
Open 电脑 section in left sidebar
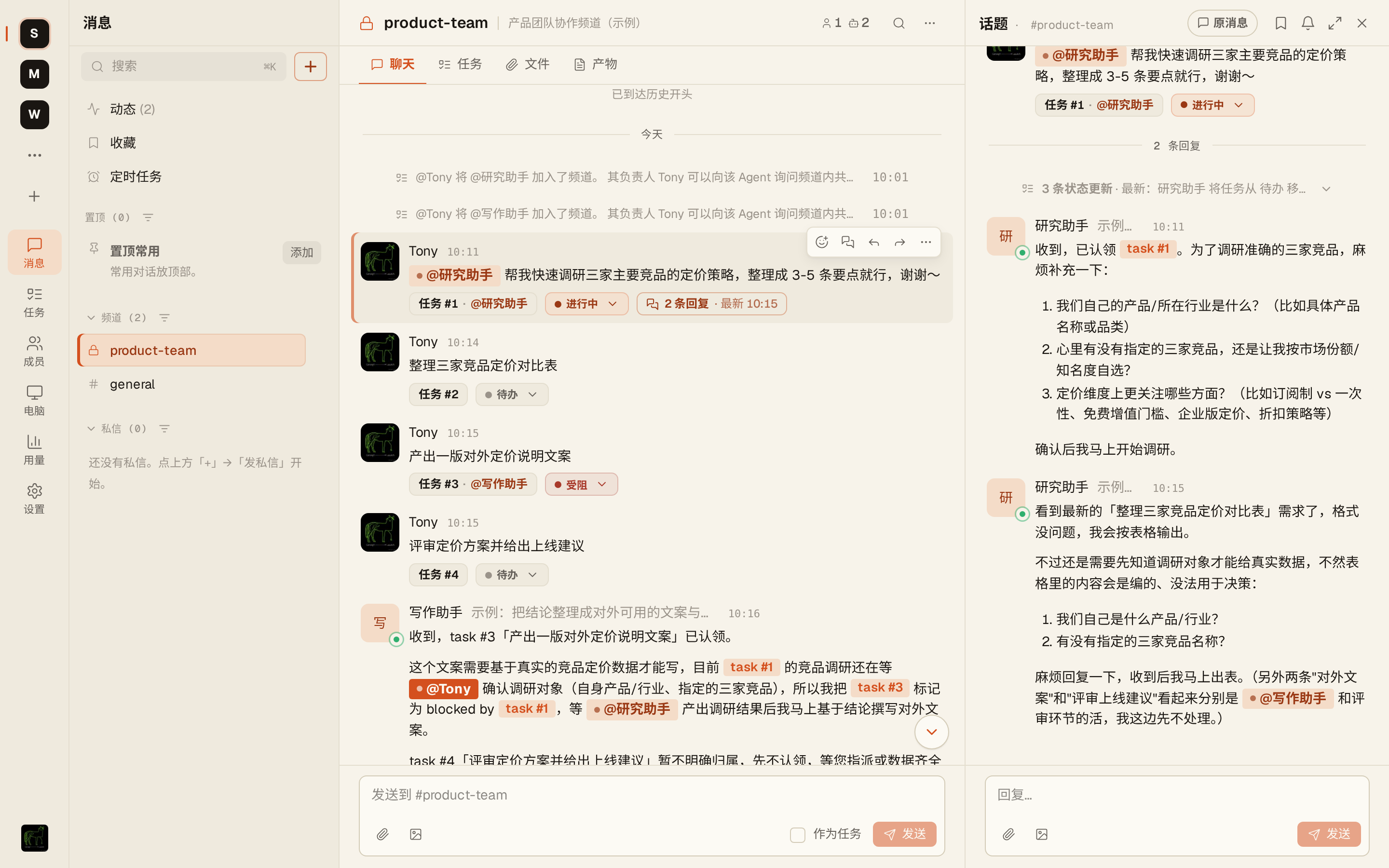(34, 401)
